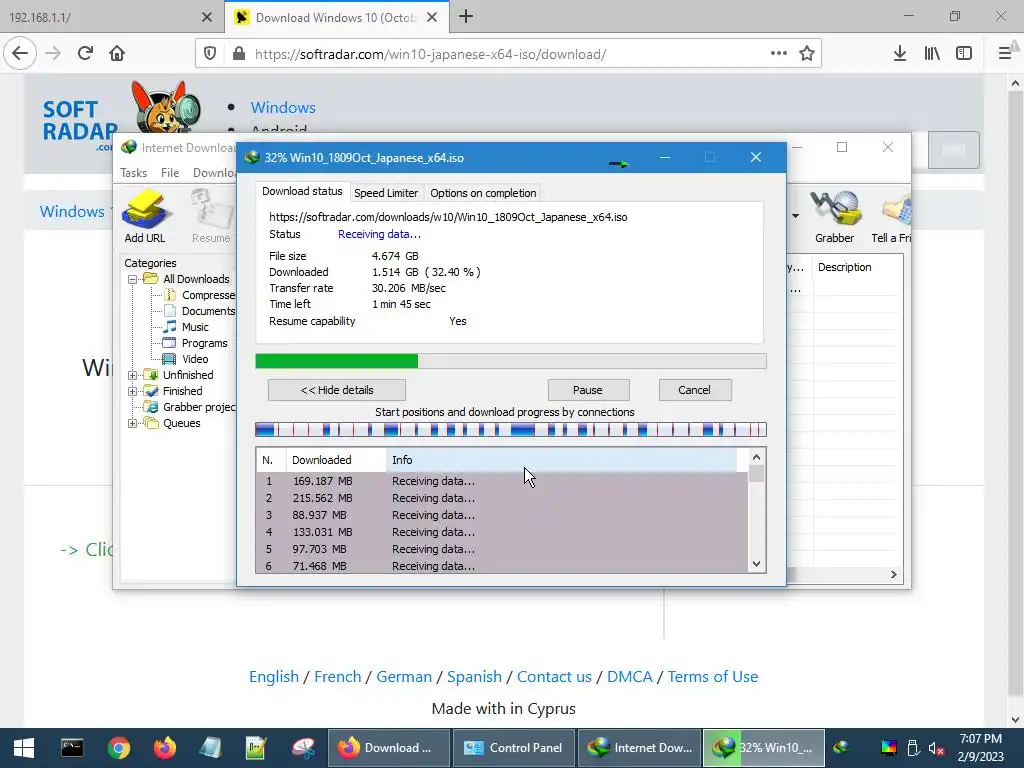Viewport: 1024px width, 768px height.
Task: Open the Options on completion tab
Action: coord(483,193)
